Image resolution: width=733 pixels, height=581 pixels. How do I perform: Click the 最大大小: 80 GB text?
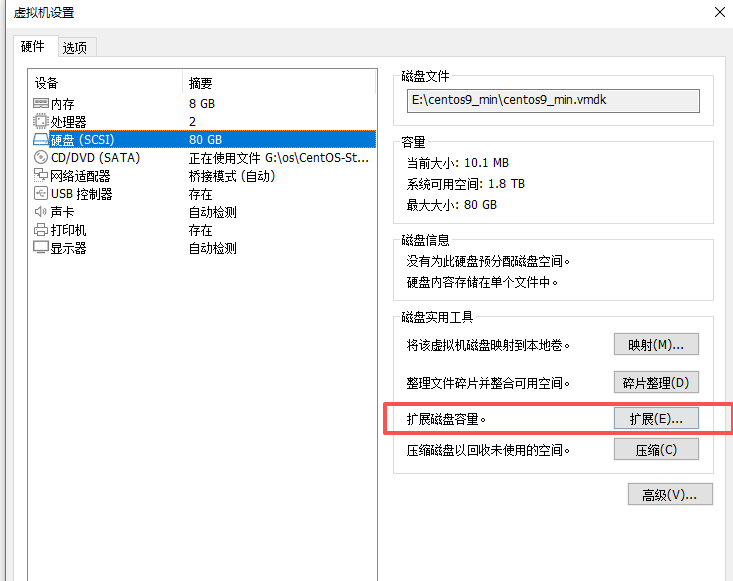(x=452, y=205)
